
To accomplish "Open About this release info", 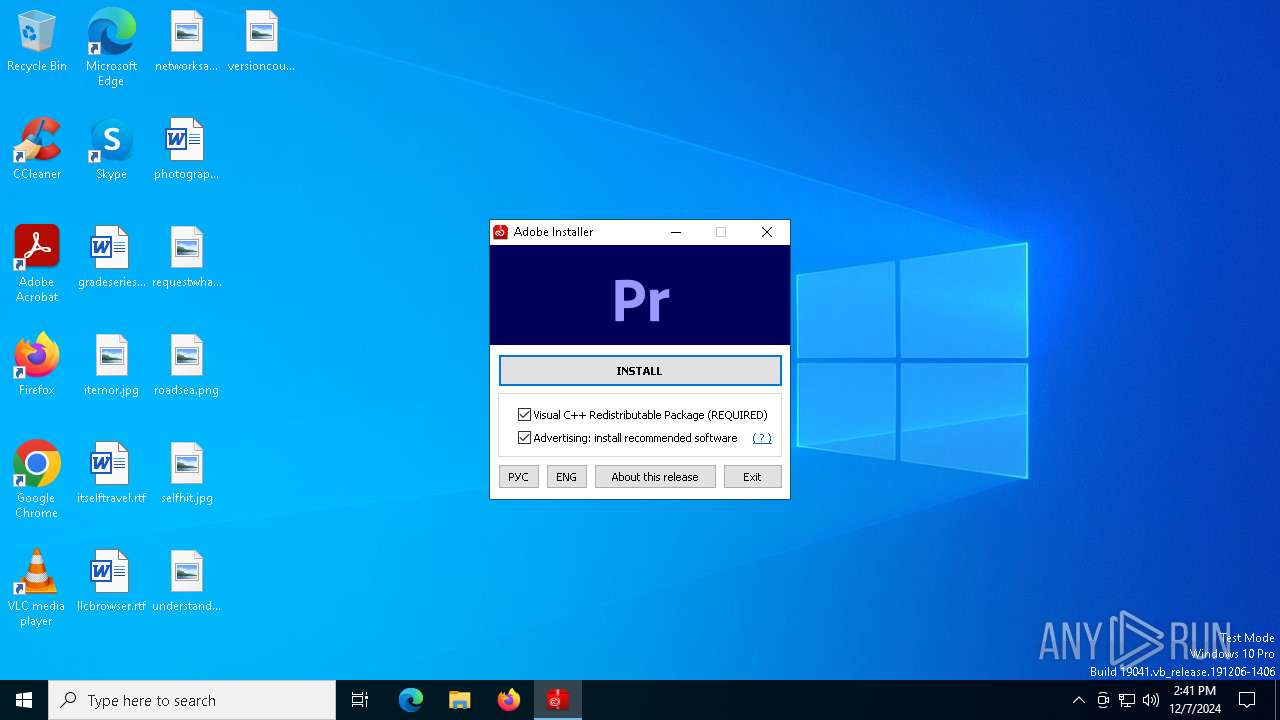I will pos(655,477).
